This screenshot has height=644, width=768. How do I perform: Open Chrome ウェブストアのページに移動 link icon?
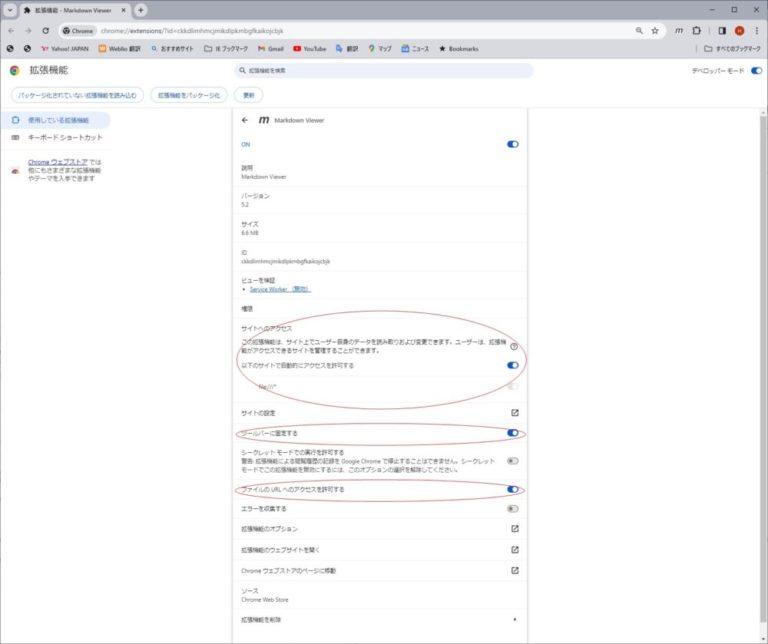[x=515, y=570]
